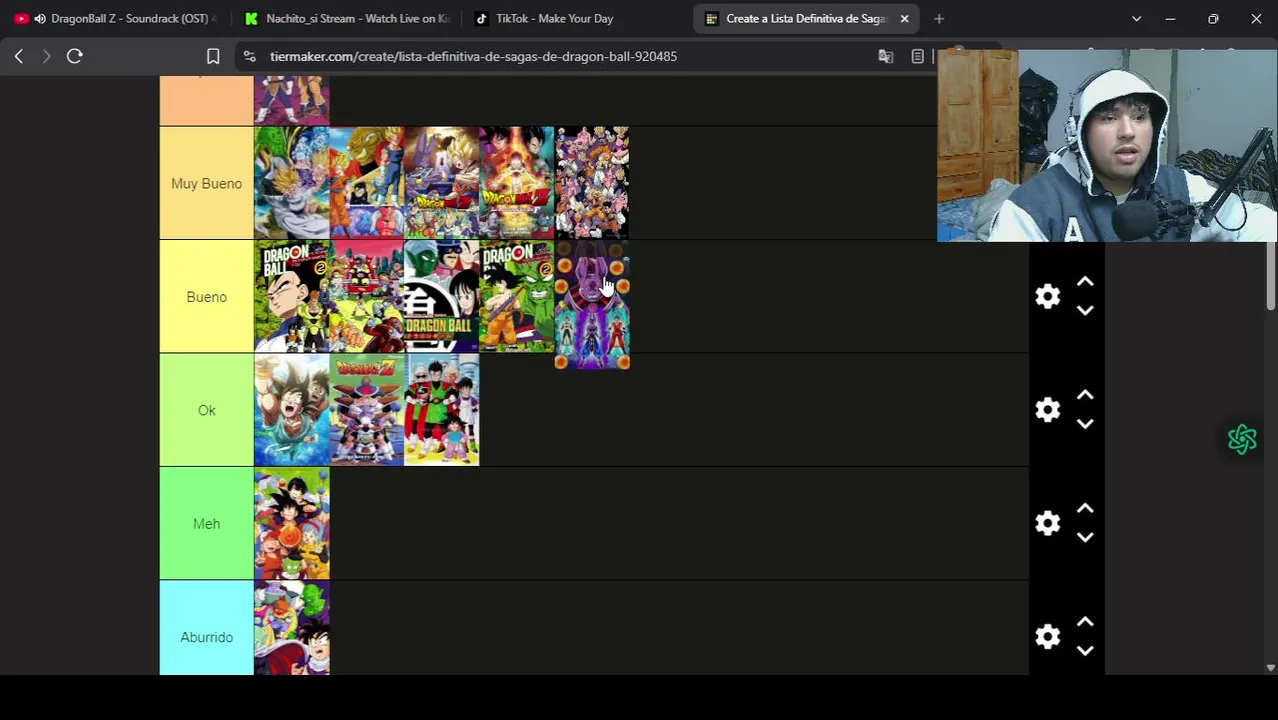Screen dimensions: 1278x720
Task: Select third image in Ok row
Action: 442,410
